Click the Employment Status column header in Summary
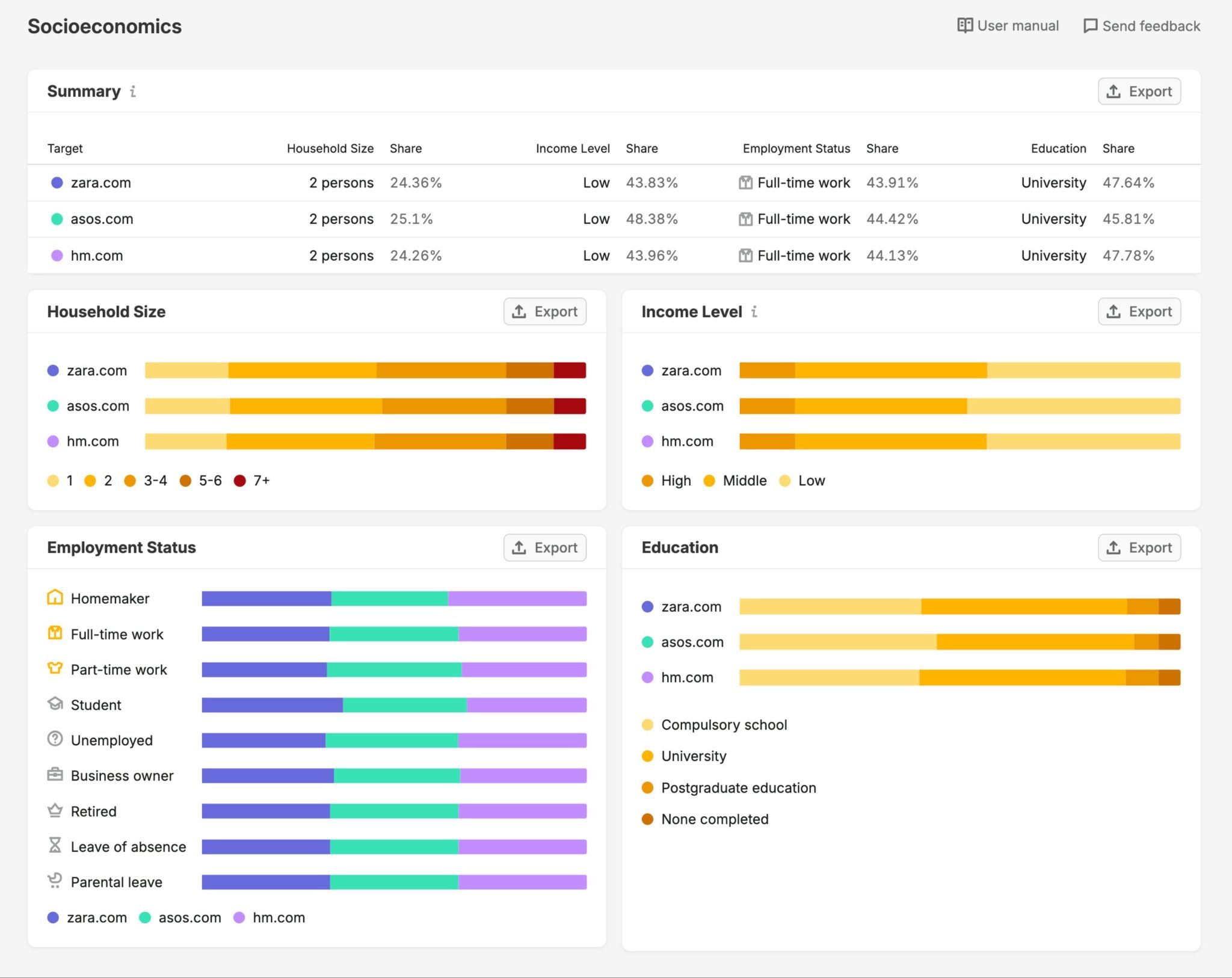1232x978 pixels. click(796, 149)
